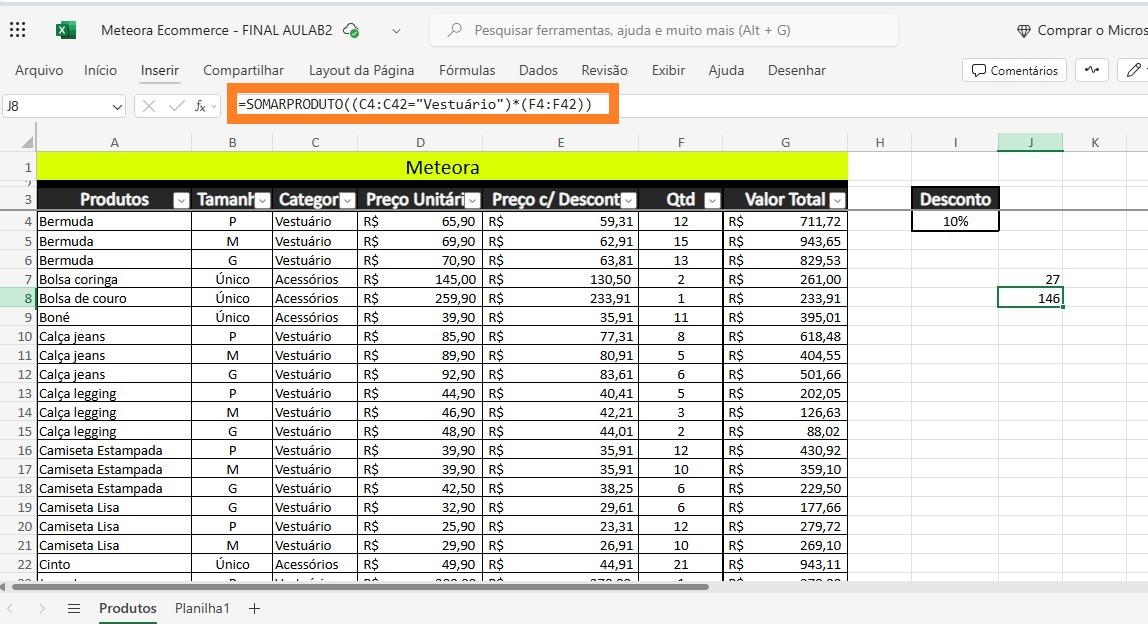The width and height of the screenshot is (1148, 624).
Task: Open the Produtos column filter dropdown
Action: click(181, 200)
